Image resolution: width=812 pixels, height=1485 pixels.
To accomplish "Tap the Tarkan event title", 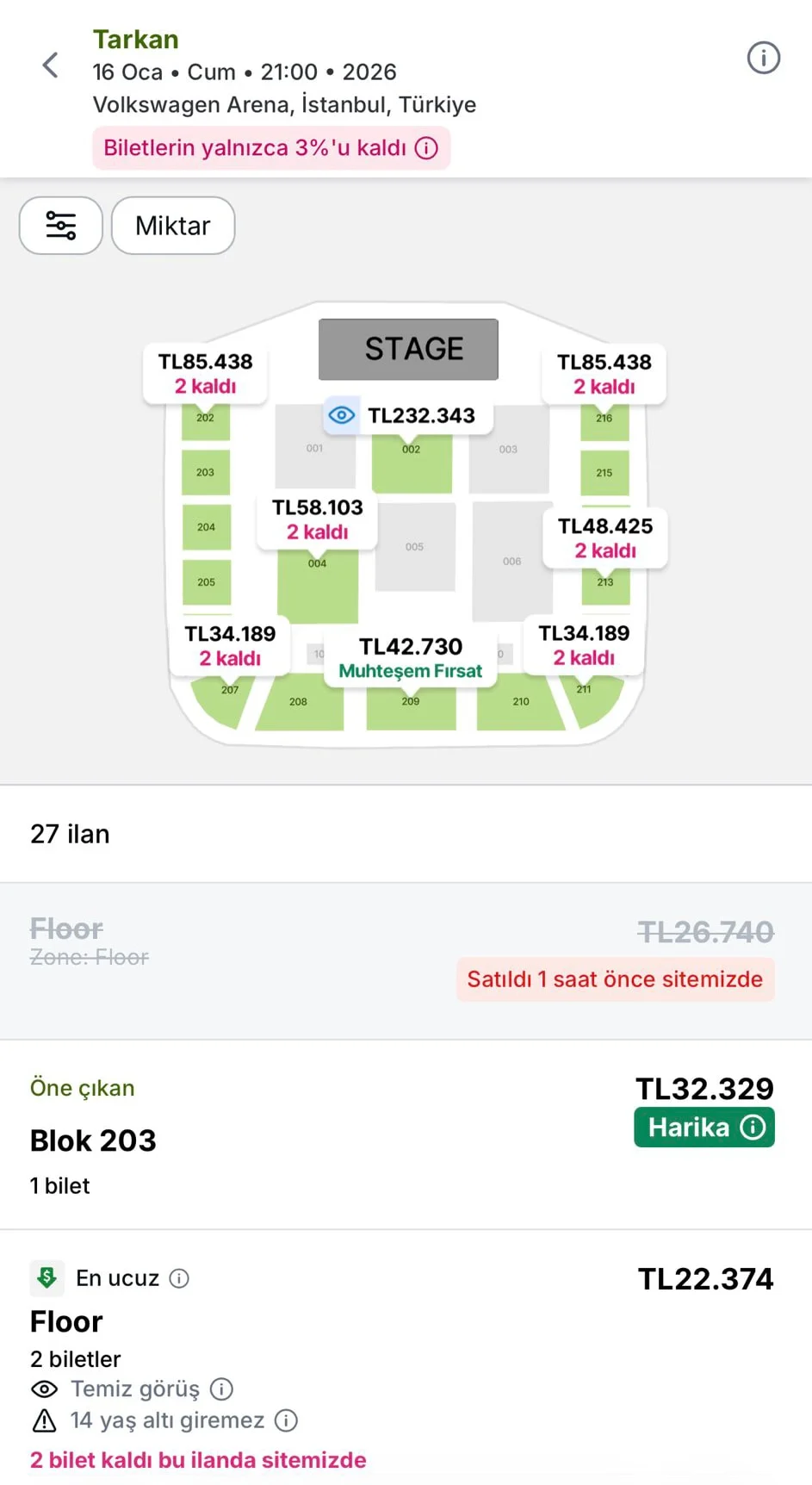I will (136, 40).
